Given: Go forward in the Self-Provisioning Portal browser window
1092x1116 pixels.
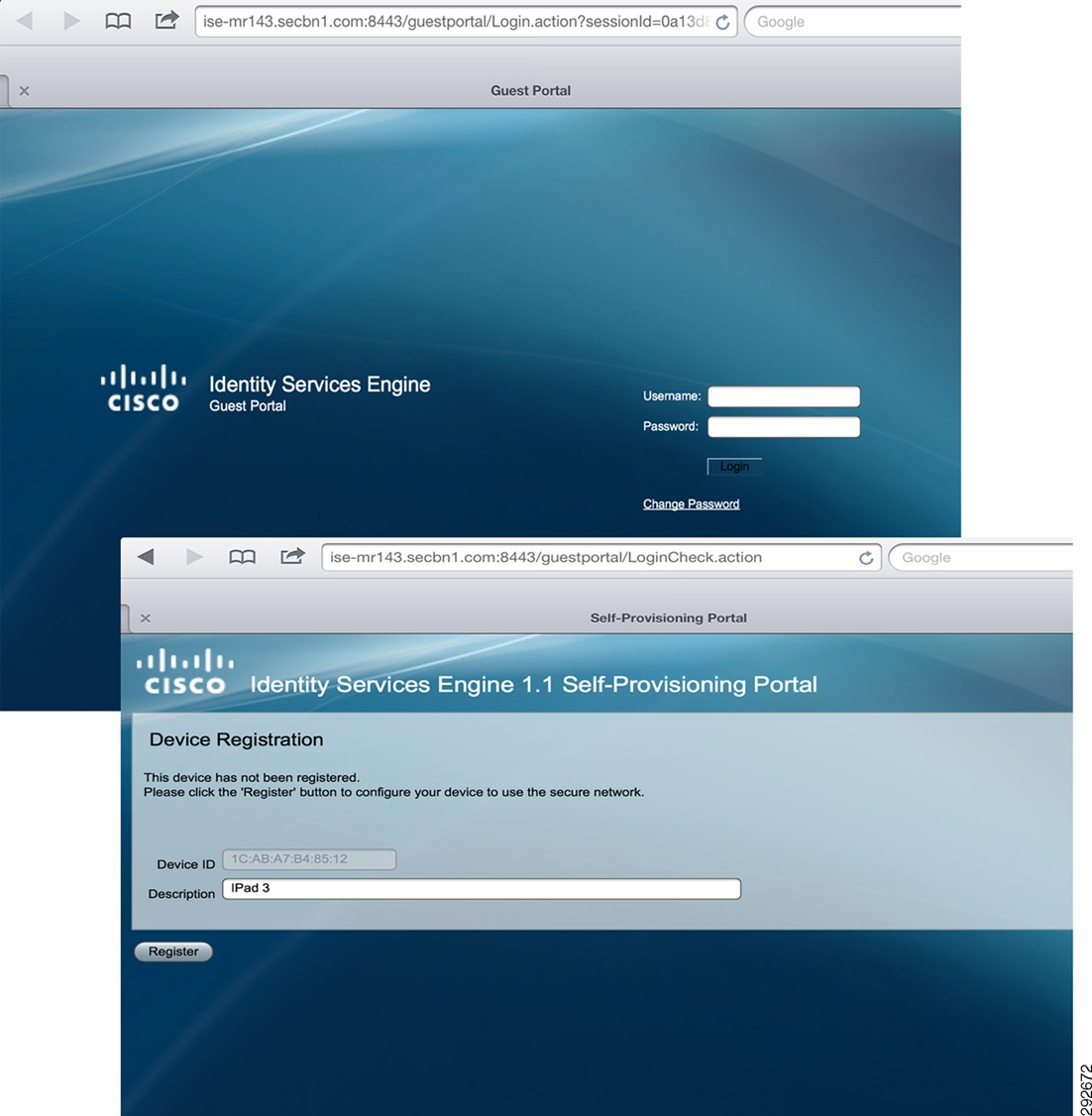Looking at the screenshot, I should [x=193, y=557].
